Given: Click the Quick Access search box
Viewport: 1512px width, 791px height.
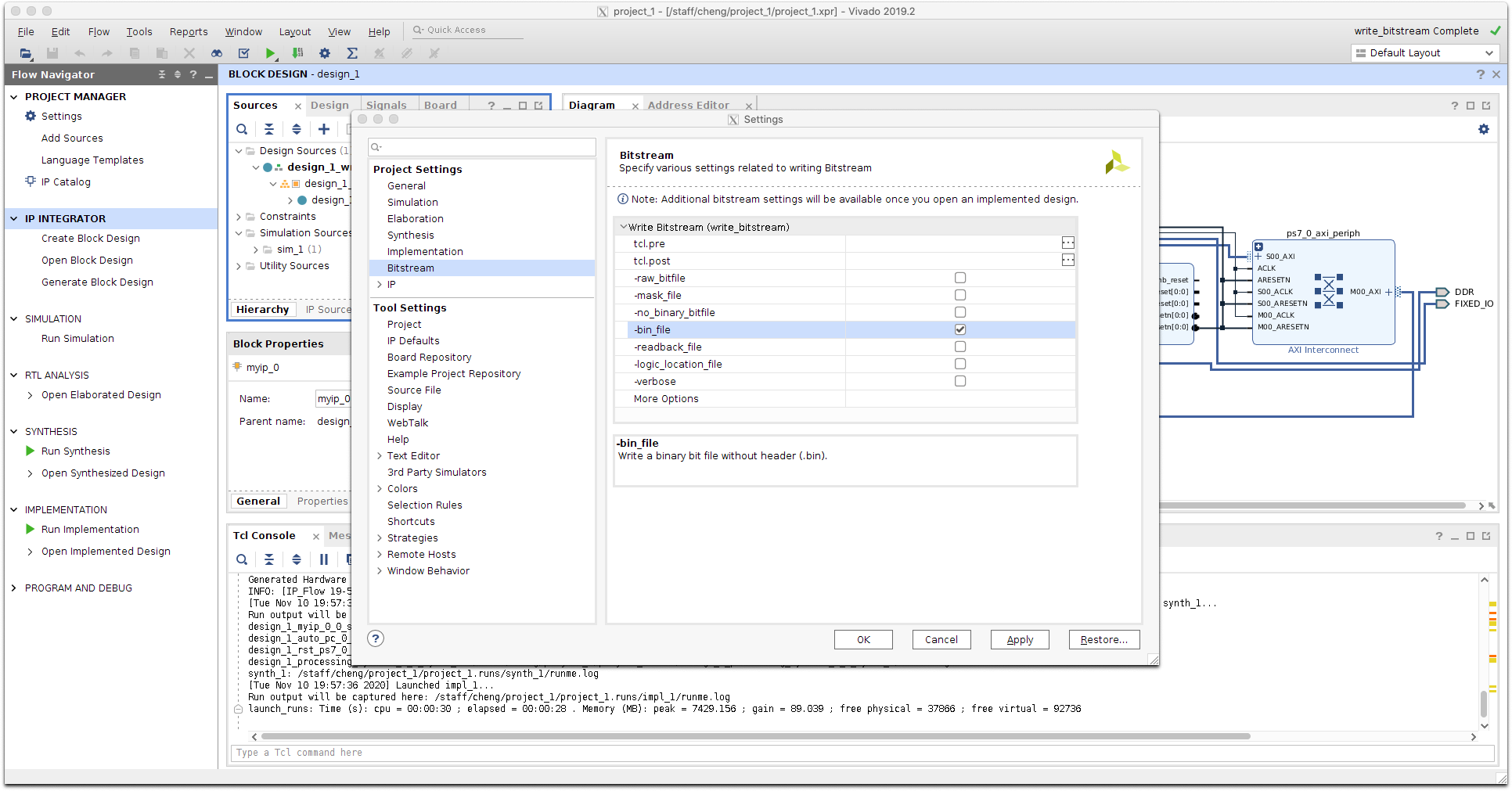Looking at the screenshot, I should tap(467, 30).
